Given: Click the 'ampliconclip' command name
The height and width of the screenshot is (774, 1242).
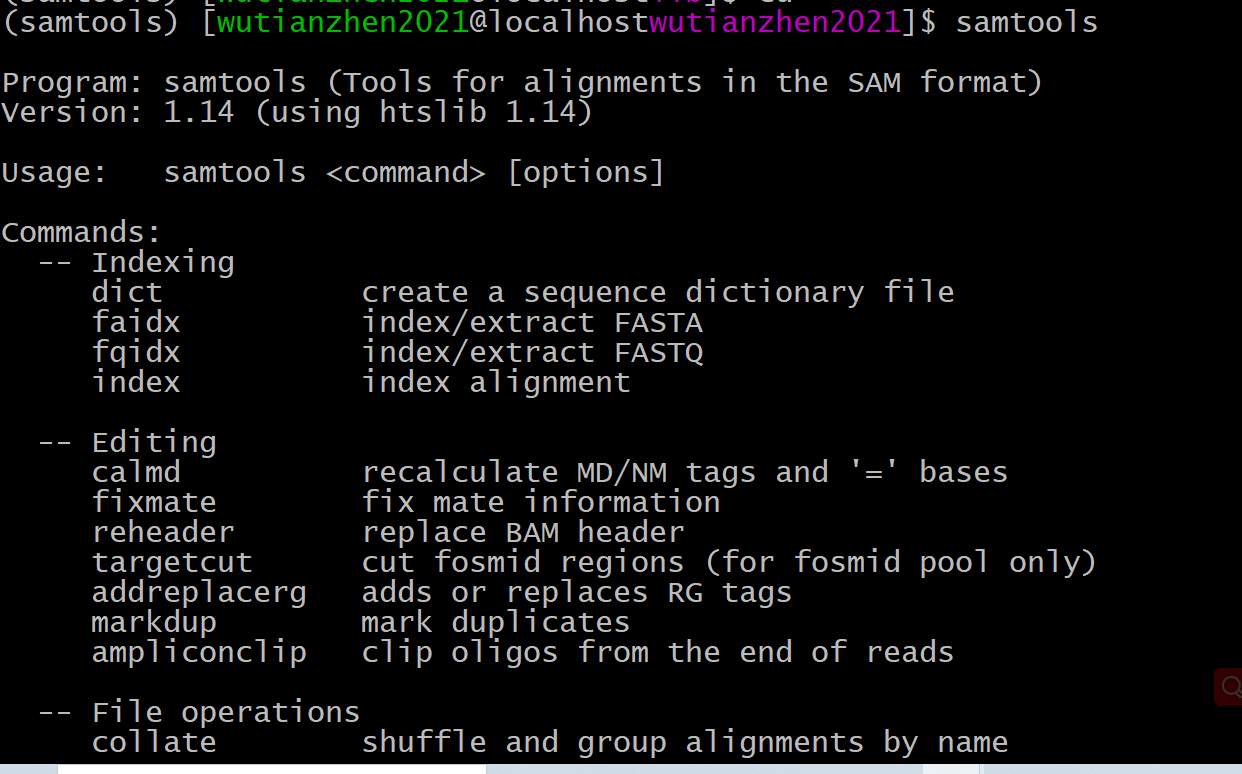Looking at the screenshot, I should click(199, 652).
